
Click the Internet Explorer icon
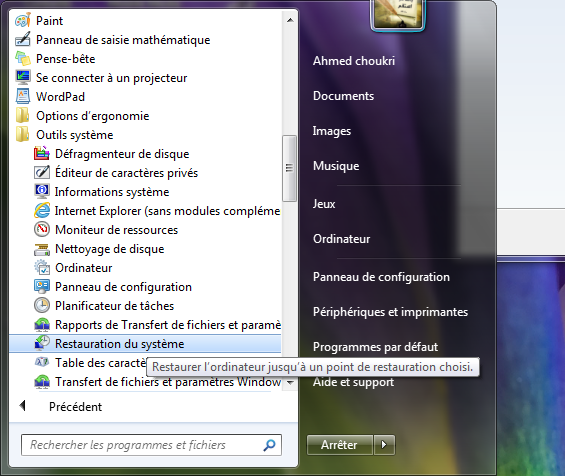click(x=42, y=210)
